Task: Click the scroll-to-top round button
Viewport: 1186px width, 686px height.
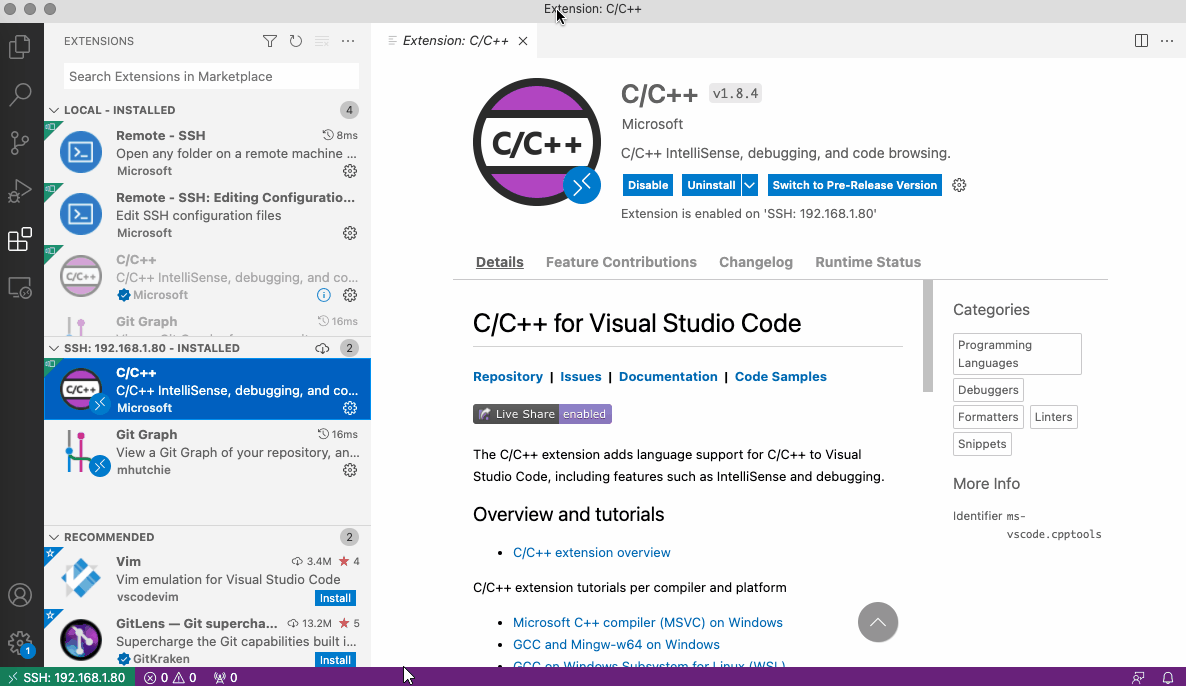Action: 877,622
